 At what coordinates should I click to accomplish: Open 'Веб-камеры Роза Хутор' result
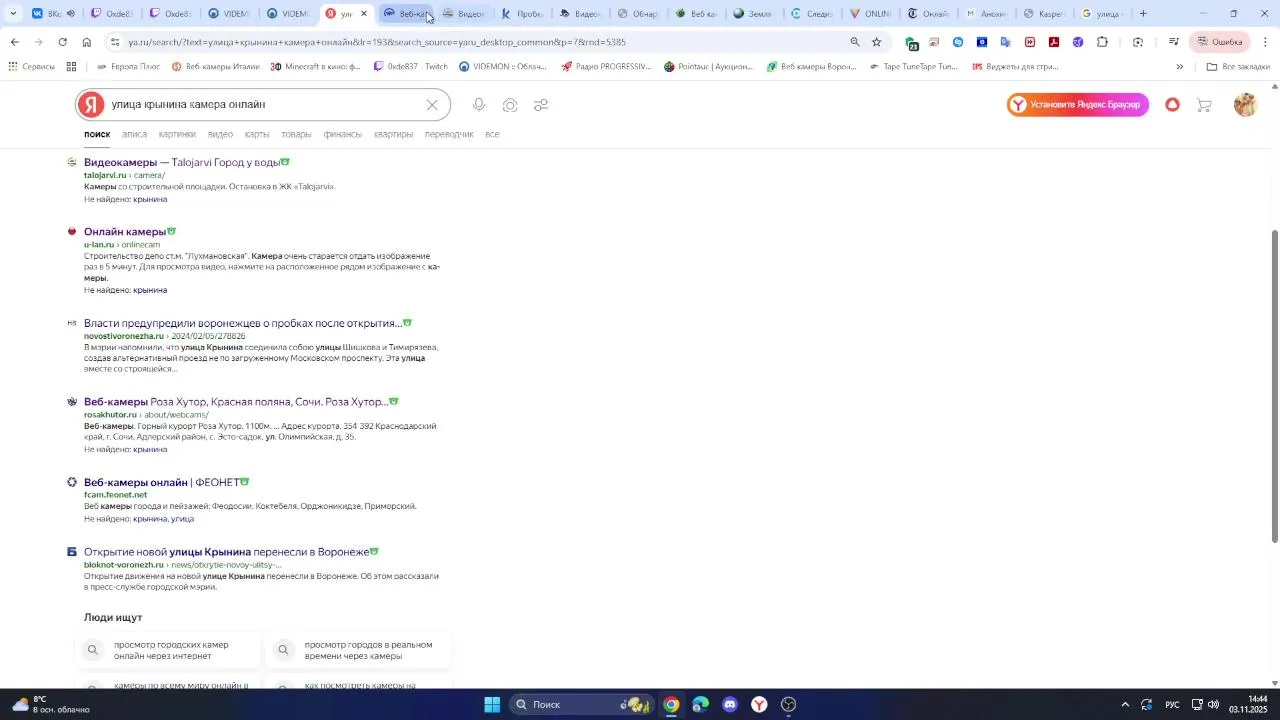[236, 402]
